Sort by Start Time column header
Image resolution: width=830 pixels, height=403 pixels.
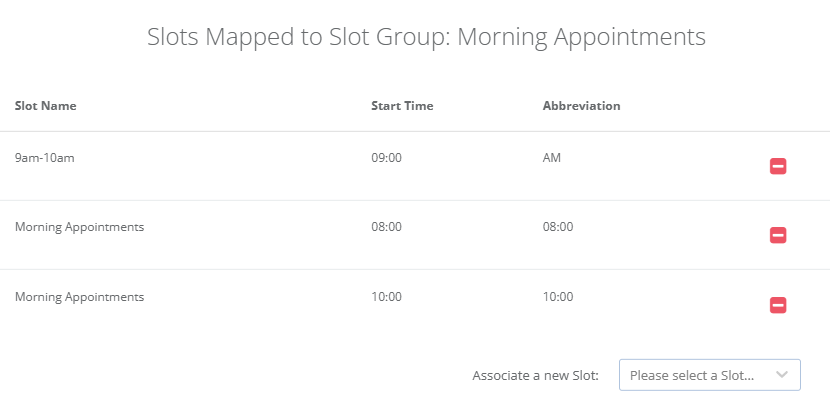(402, 105)
